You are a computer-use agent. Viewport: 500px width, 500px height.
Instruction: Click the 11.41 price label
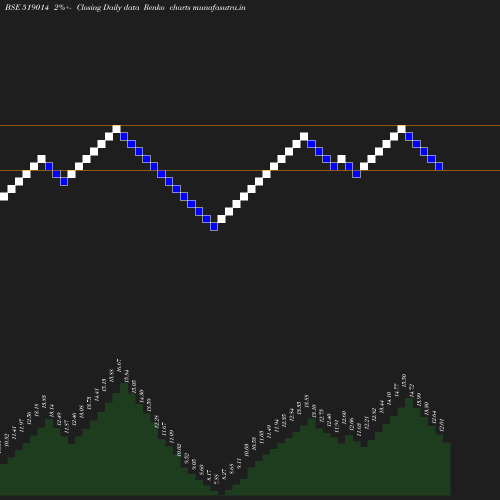pos(14,433)
